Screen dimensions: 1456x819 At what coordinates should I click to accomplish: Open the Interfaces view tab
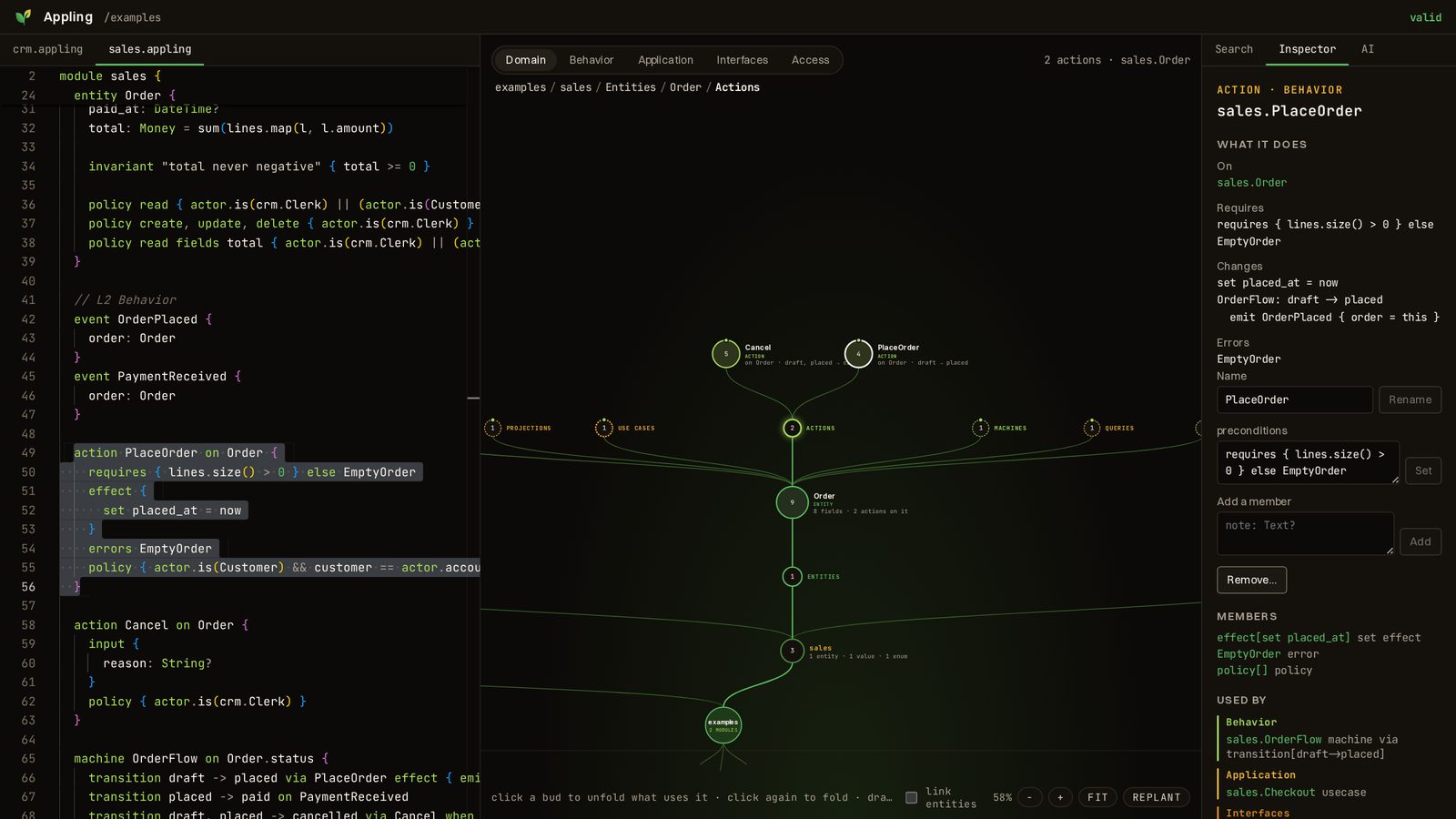742,60
